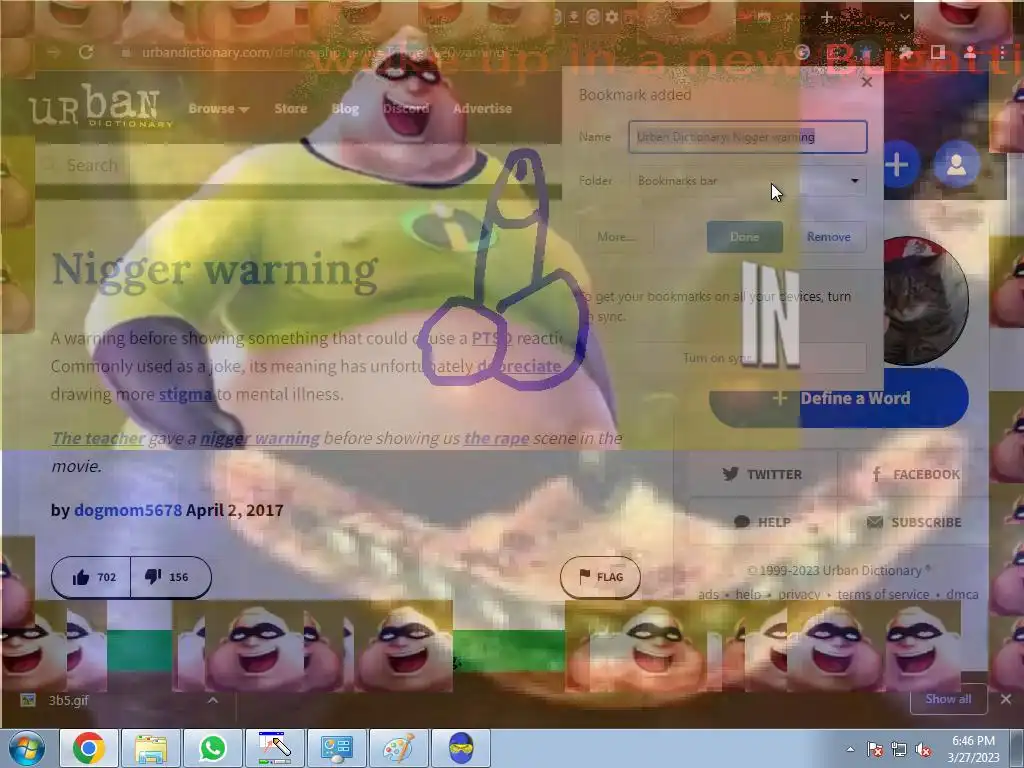
Task: Follow the PTSD link in the definition
Action: 492,338
